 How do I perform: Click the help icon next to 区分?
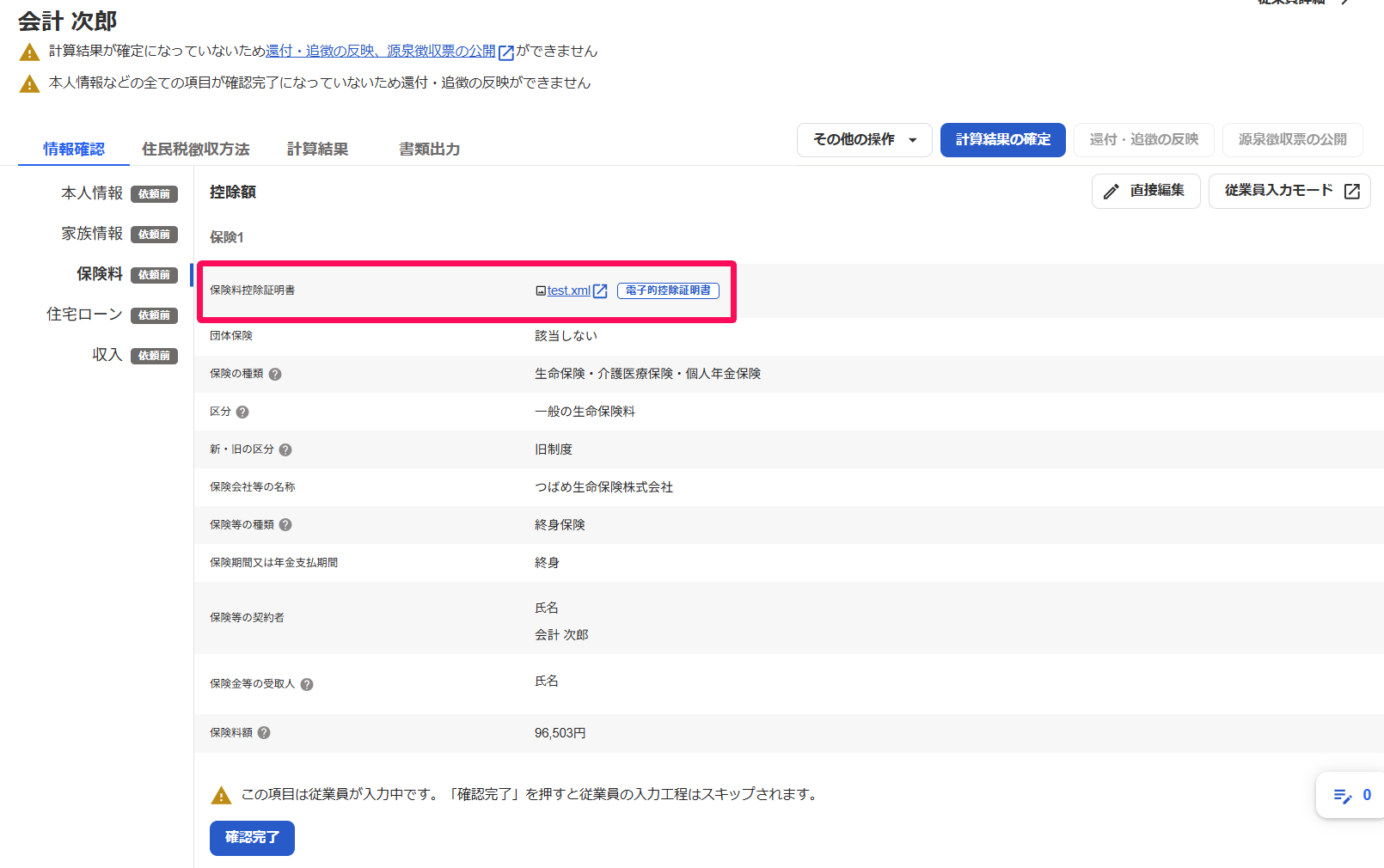242,412
